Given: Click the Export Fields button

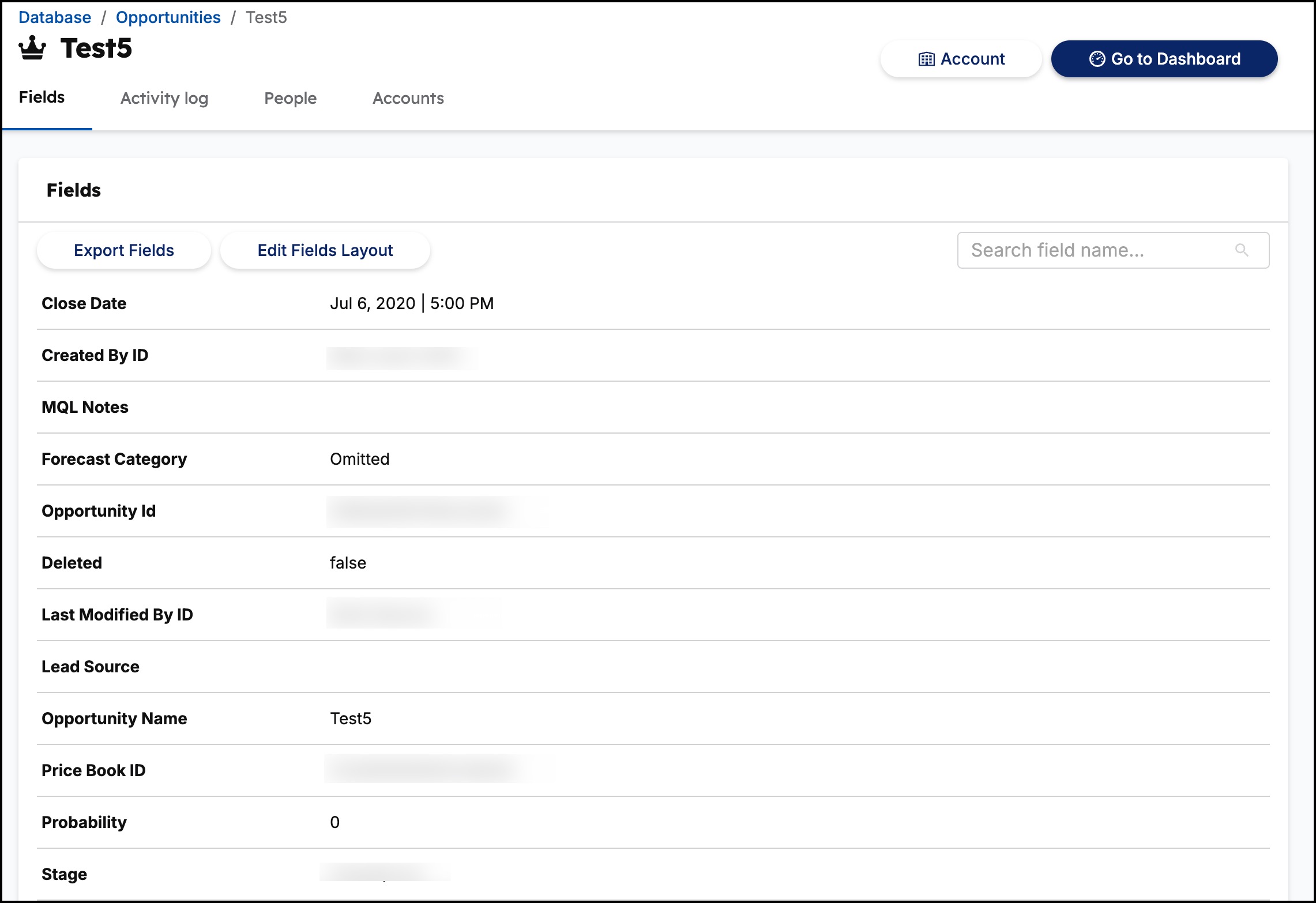Looking at the screenshot, I should [124, 250].
